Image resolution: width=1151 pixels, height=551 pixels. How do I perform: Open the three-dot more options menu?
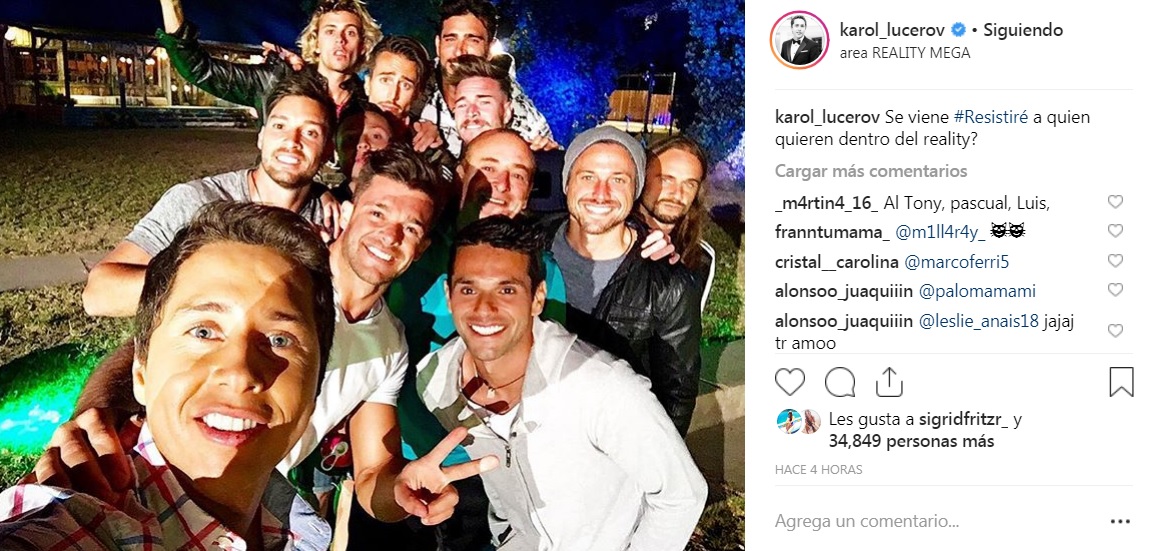1120,522
